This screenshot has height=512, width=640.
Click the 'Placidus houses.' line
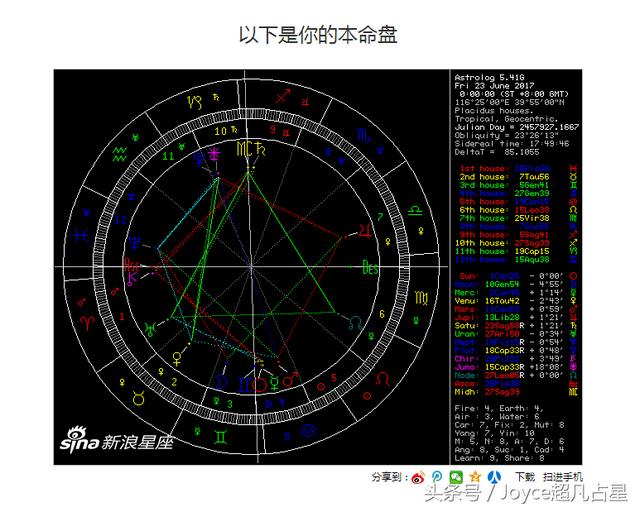pyautogui.click(x=494, y=111)
